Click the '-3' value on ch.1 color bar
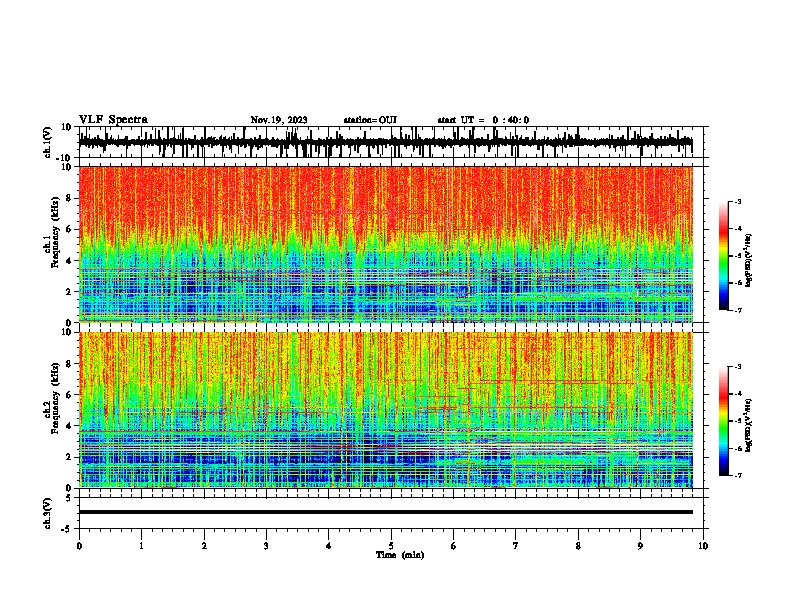 click(737, 201)
